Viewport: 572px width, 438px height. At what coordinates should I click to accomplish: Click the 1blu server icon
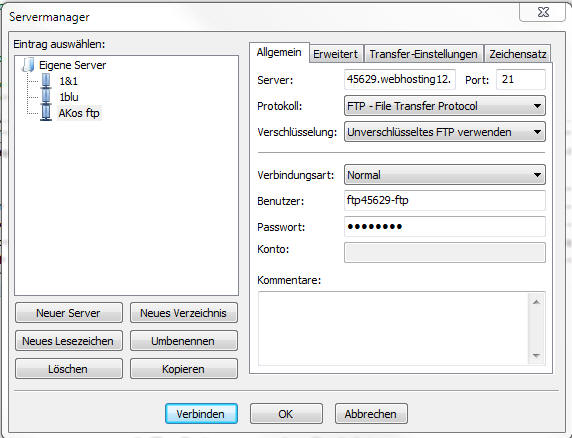coord(46,97)
